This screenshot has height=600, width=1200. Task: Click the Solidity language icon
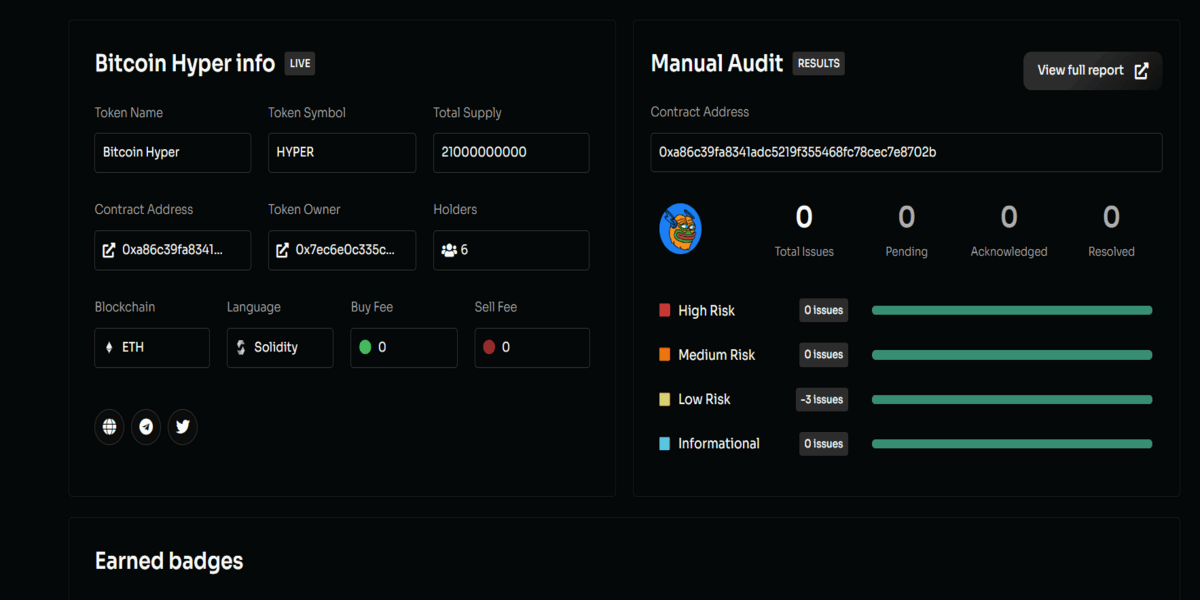tap(241, 348)
